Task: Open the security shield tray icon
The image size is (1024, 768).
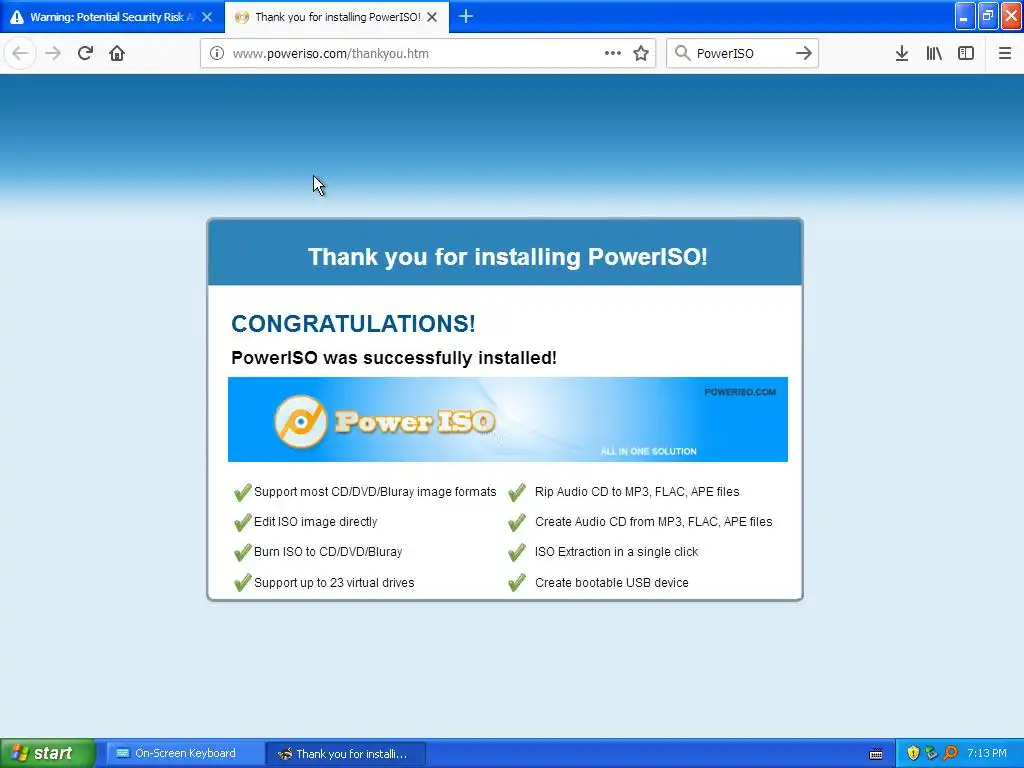Action: [913, 753]
